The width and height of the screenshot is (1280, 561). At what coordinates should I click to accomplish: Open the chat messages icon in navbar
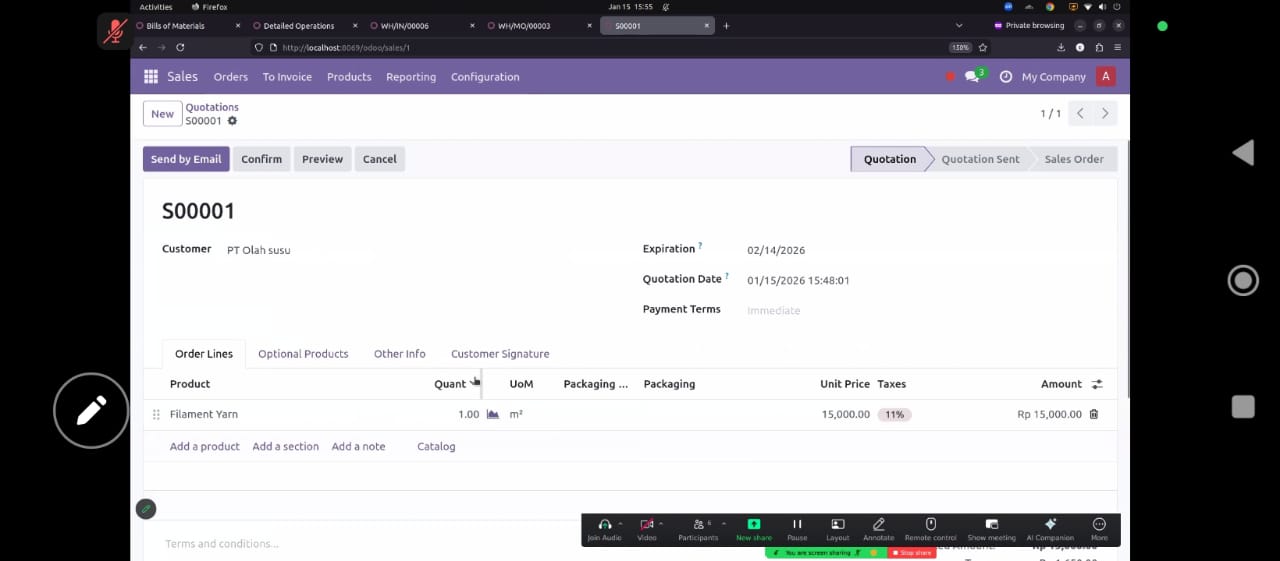point(972,77)
